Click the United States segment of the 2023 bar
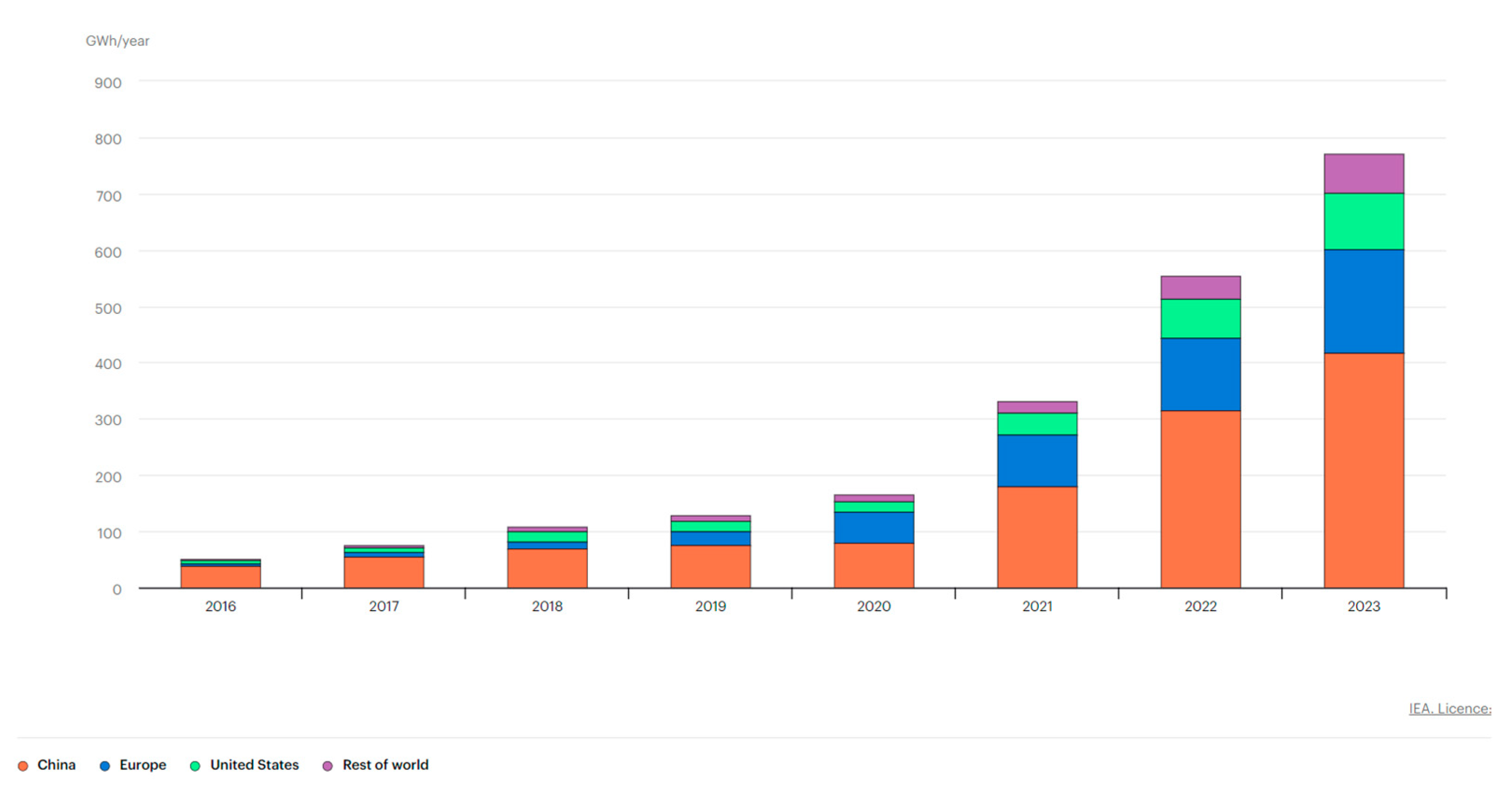The height and width of the screenshot is (792, 1512). 1364,221
